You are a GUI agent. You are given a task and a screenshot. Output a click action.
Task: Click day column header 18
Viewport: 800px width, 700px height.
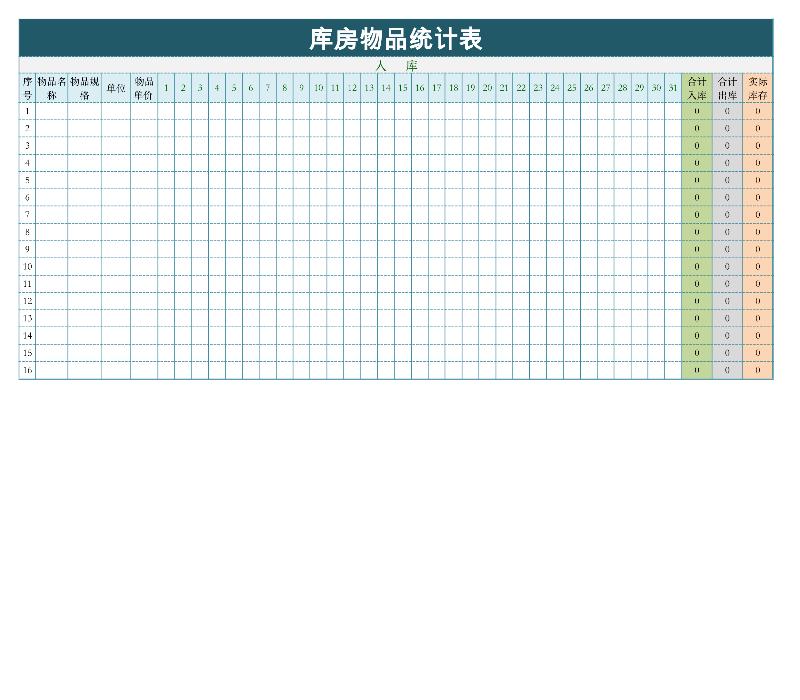pos(454,88)
